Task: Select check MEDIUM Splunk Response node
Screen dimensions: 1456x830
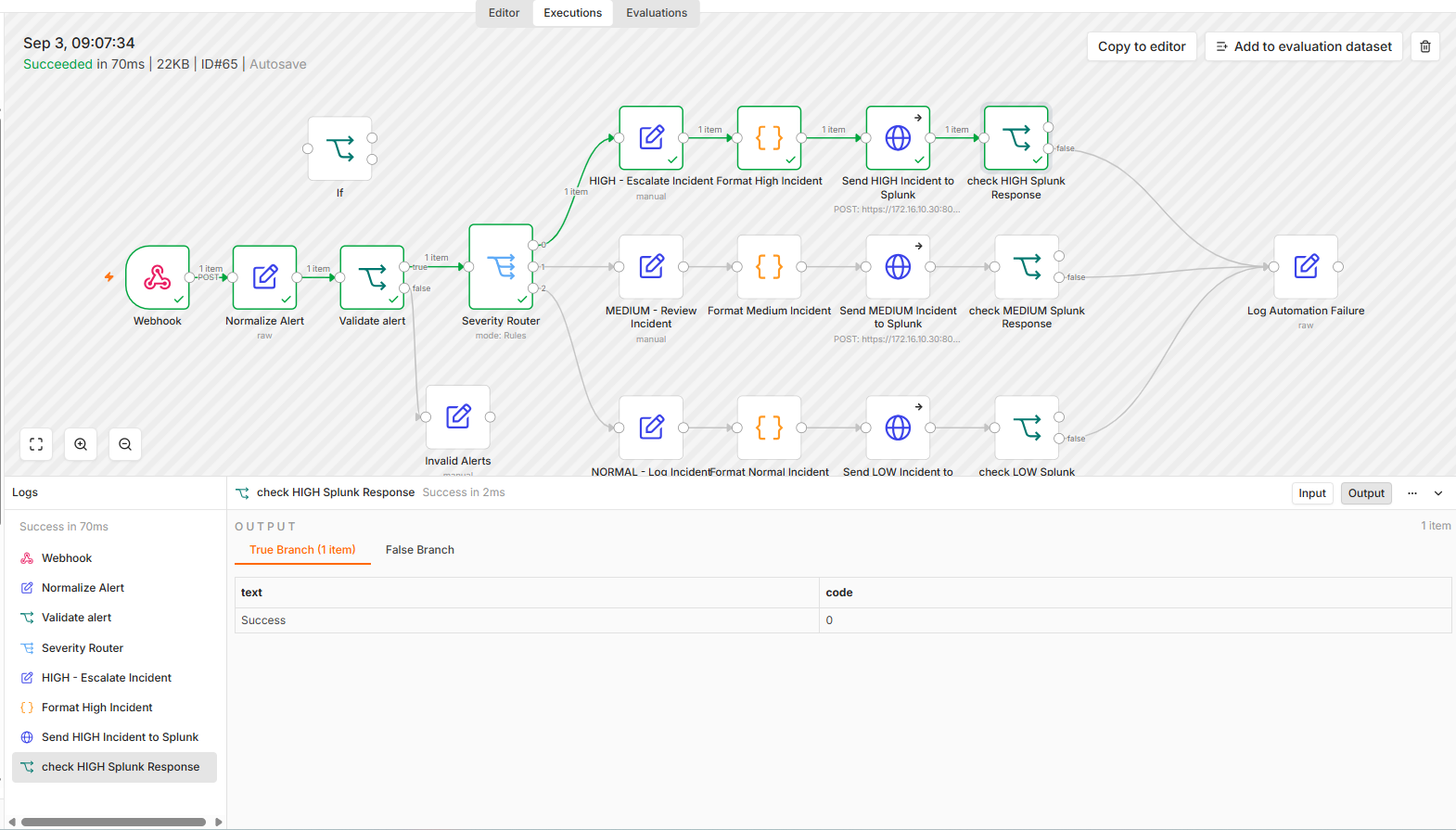Action: [1027, 267]
